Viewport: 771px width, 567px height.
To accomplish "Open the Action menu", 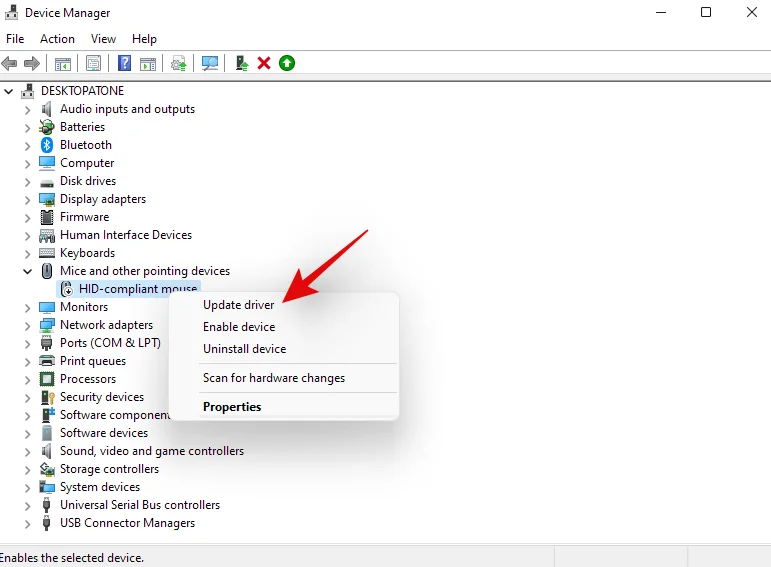I will 58,38.
